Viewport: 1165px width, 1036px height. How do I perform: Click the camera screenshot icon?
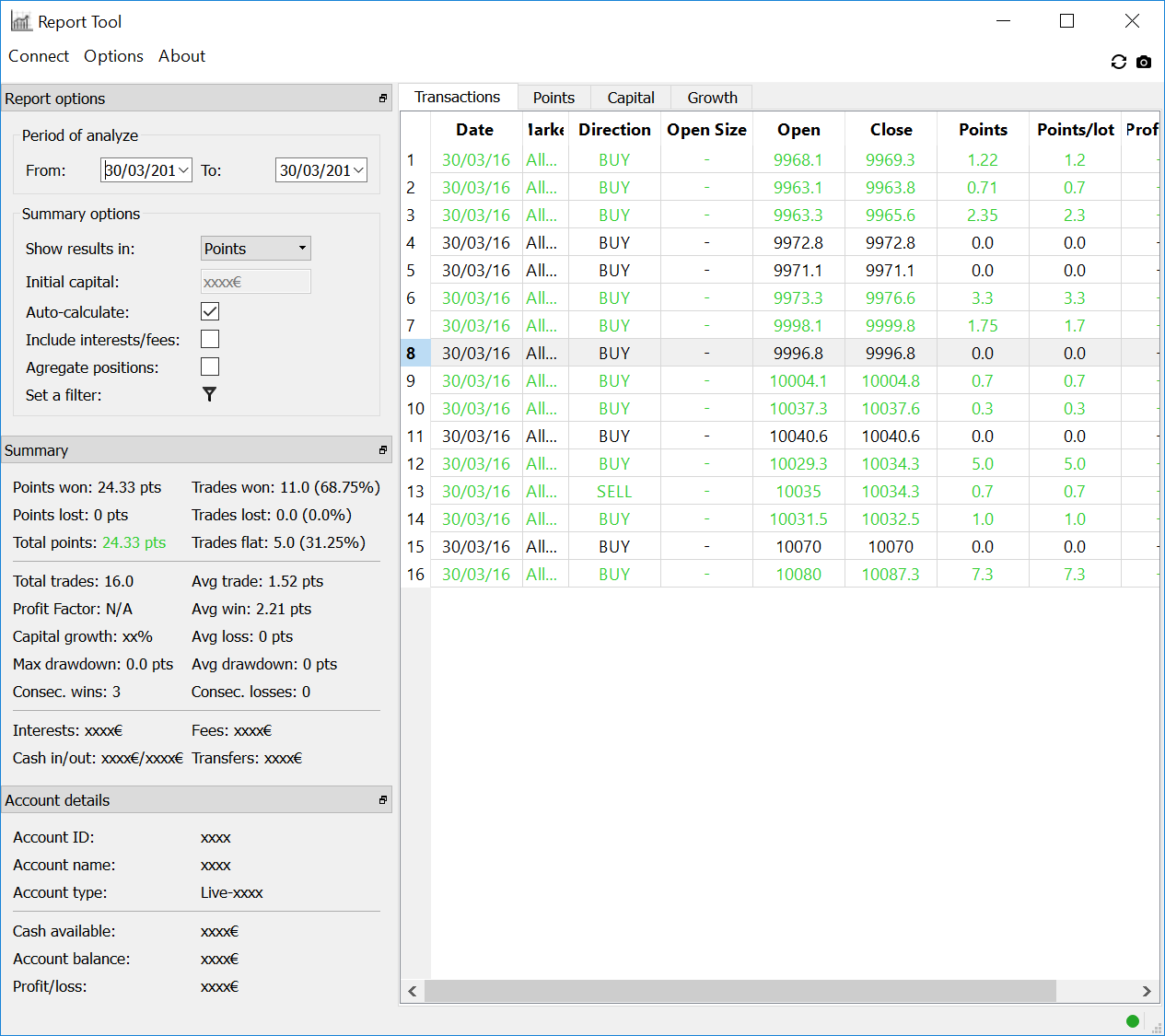pyautogui.click(x=1144, y=62)
